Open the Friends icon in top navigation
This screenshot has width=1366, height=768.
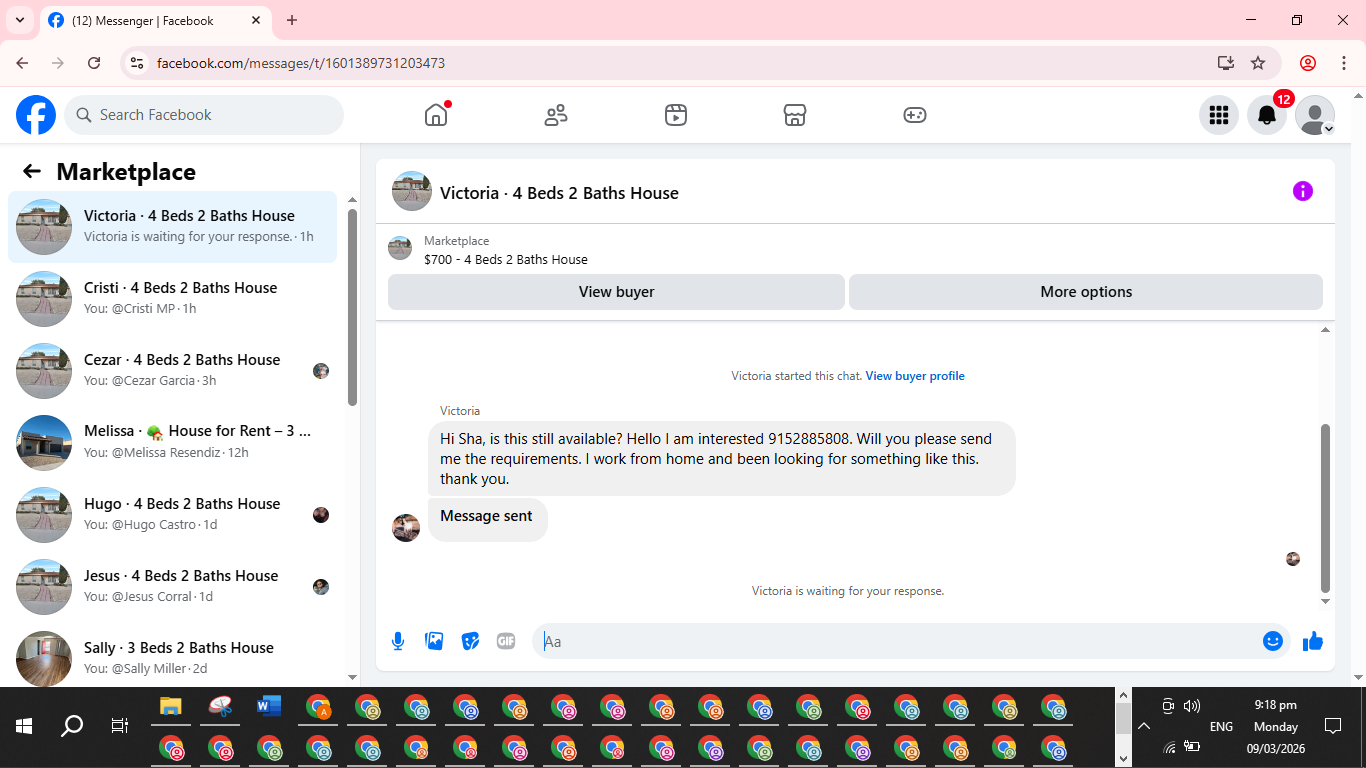(x=556, y=115)
